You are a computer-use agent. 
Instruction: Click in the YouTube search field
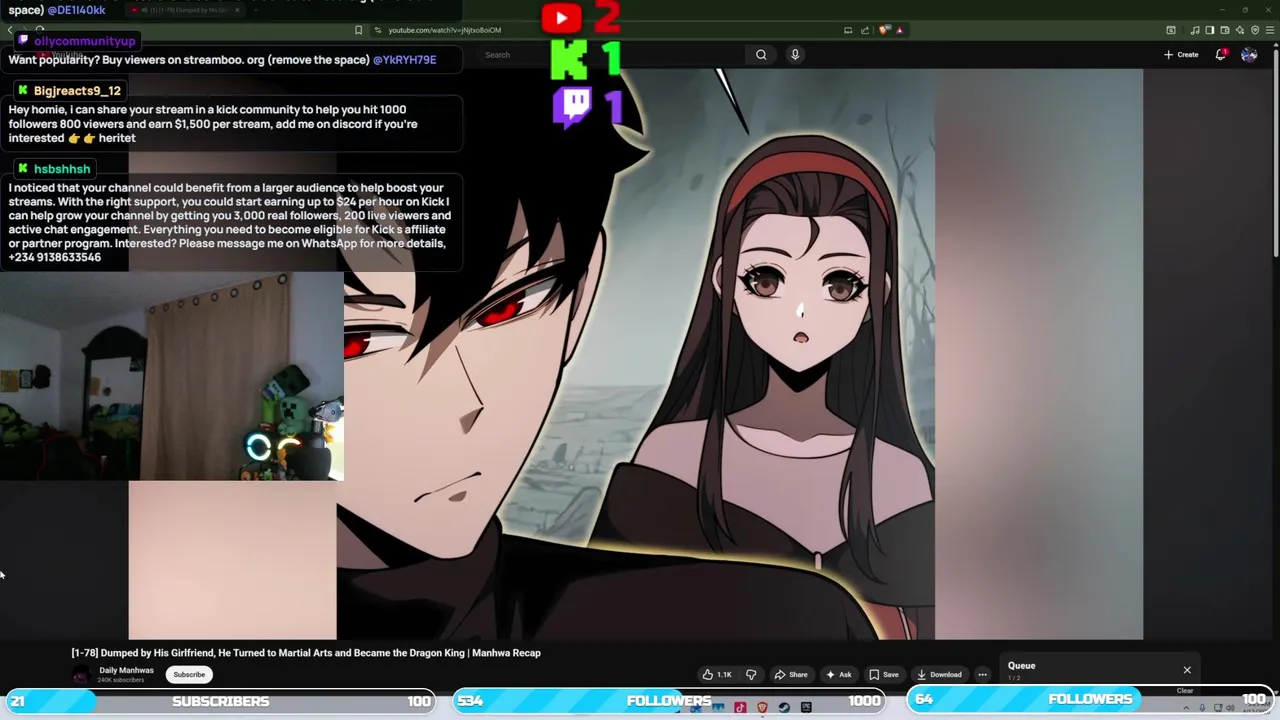pyautogui.click(x=610, y=55)
